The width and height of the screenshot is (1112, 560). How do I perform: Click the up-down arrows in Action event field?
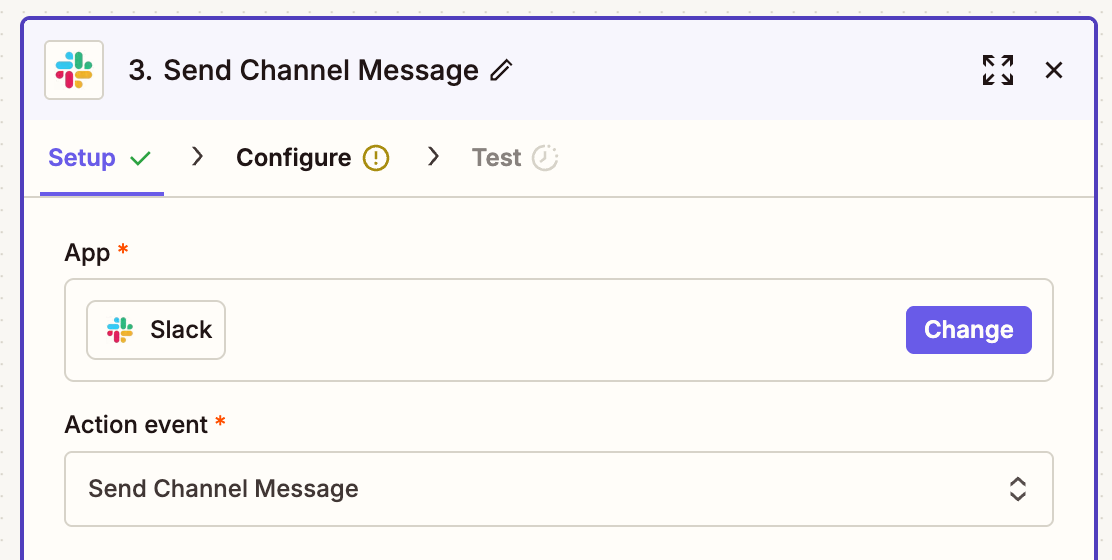point(1017,489)
